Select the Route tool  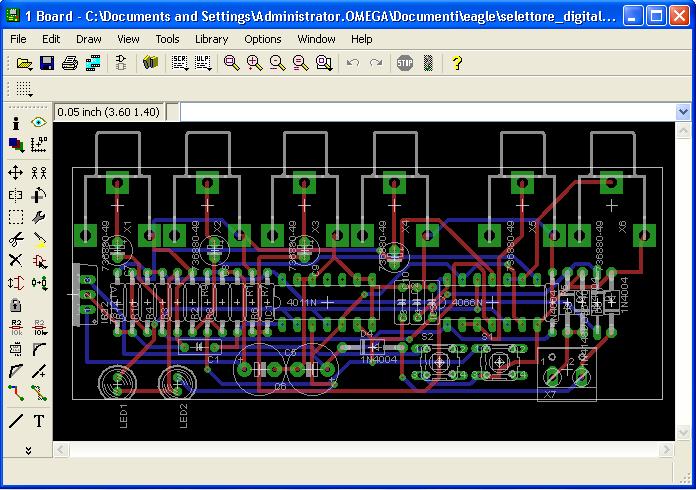[16, 393]
